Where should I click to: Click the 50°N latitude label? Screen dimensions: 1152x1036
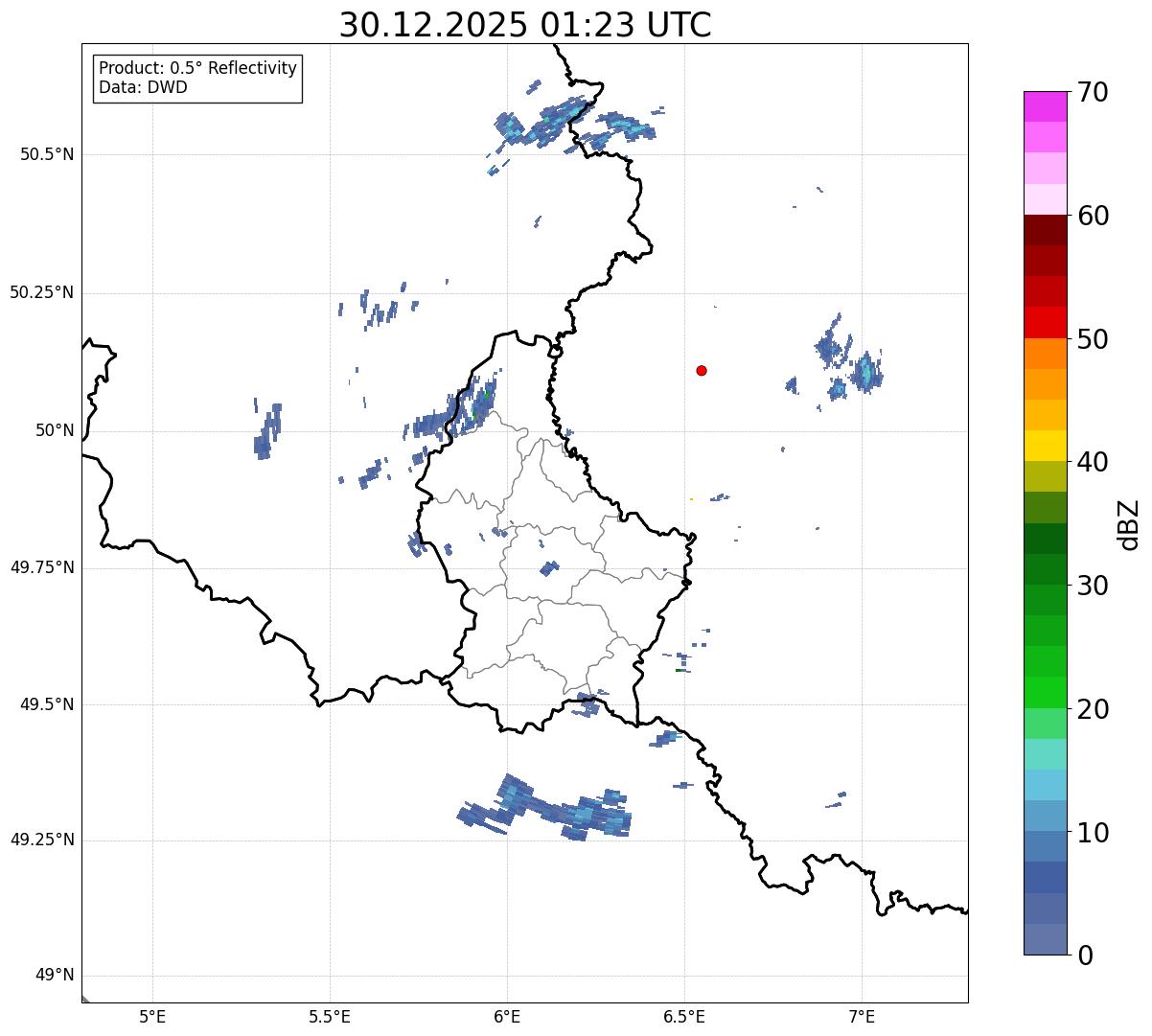tap(55, 431)
